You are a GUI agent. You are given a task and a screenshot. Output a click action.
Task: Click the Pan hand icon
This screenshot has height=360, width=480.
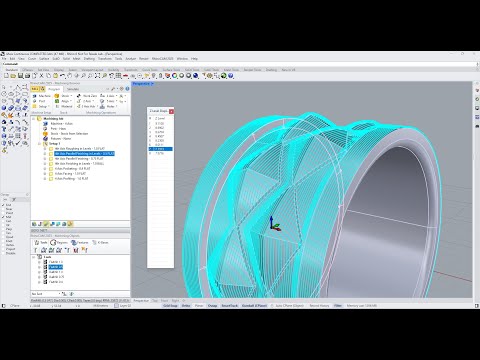pyautogui.click(x=69, y=76)
